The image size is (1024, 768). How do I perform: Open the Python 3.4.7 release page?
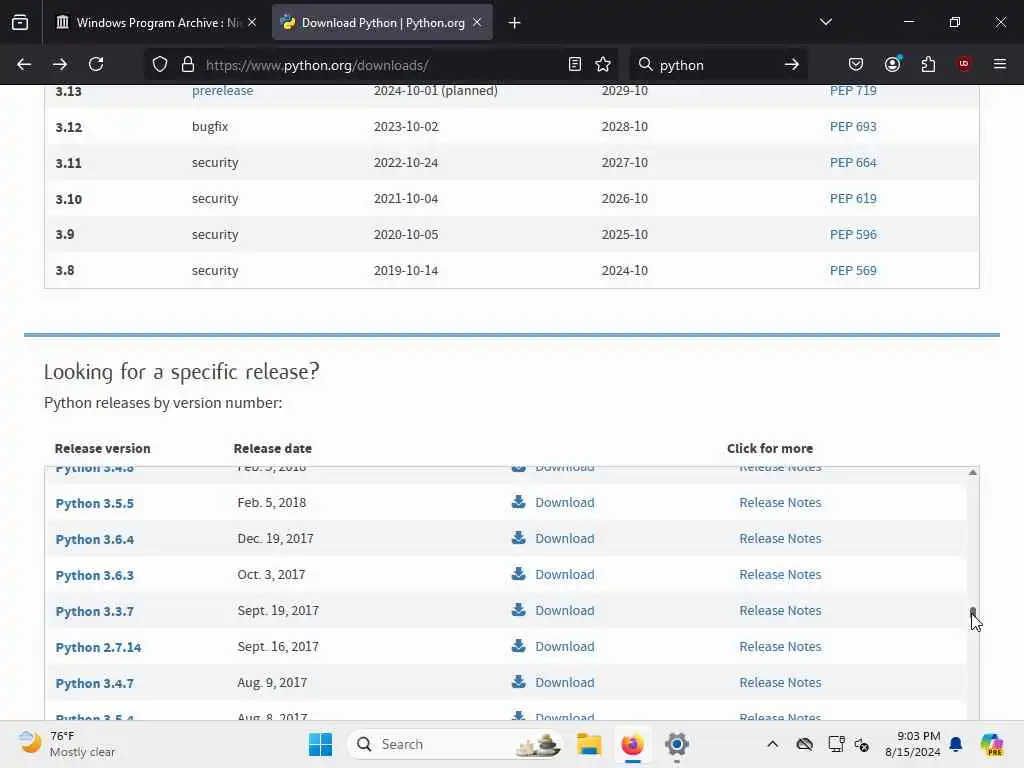pos(95,683)
